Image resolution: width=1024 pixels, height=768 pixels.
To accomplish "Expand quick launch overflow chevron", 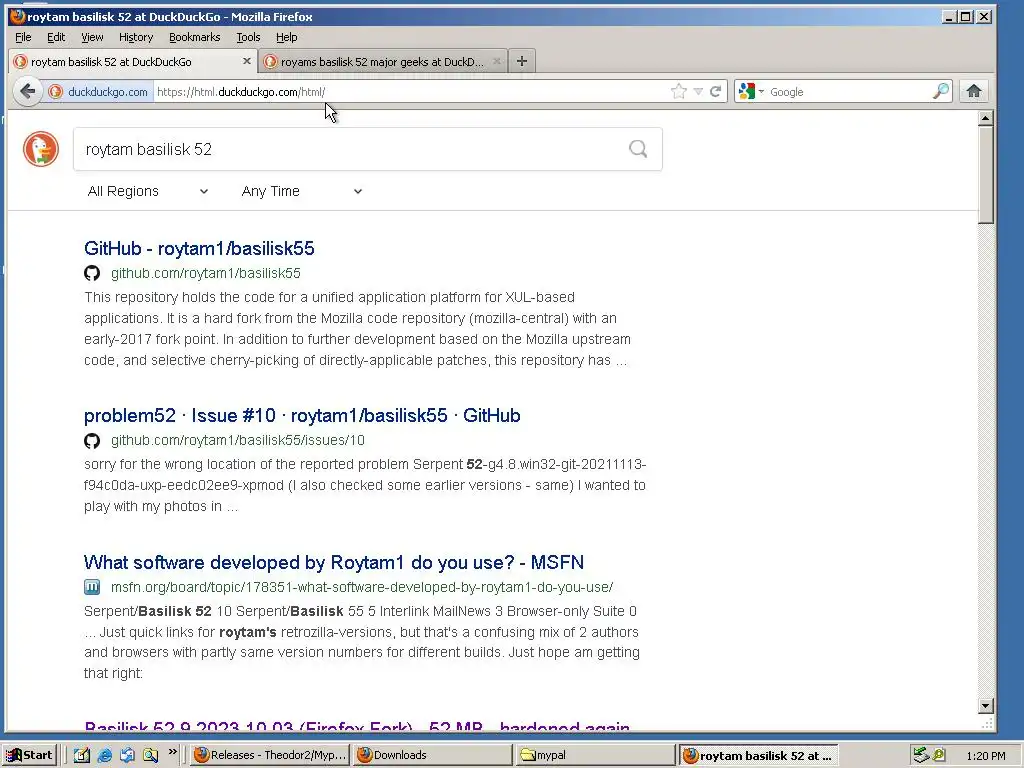I will coord(173,752).
